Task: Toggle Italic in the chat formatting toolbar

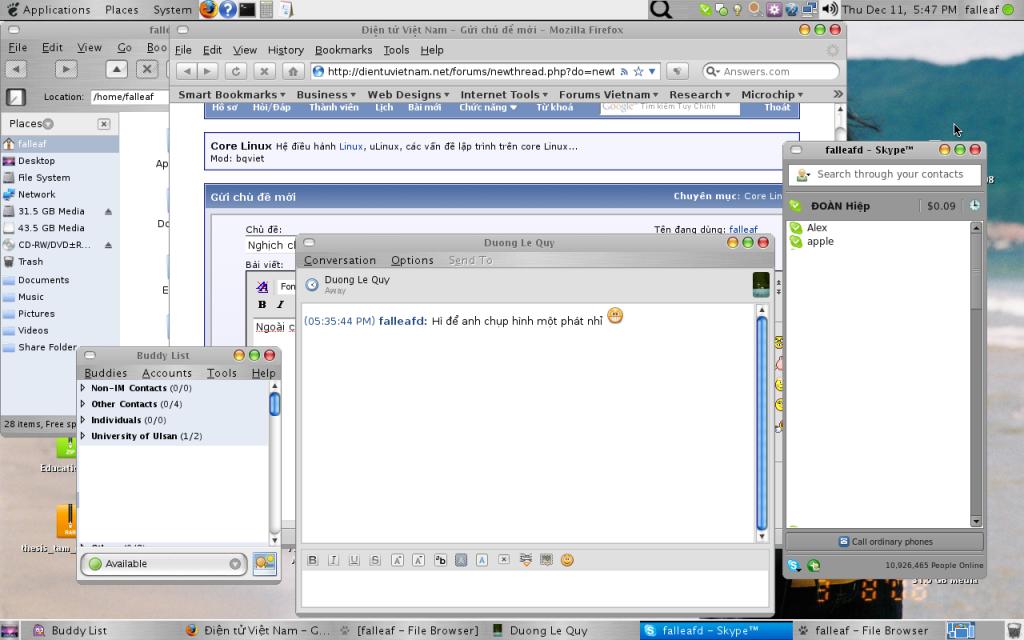Action: (x=333, y=560)
